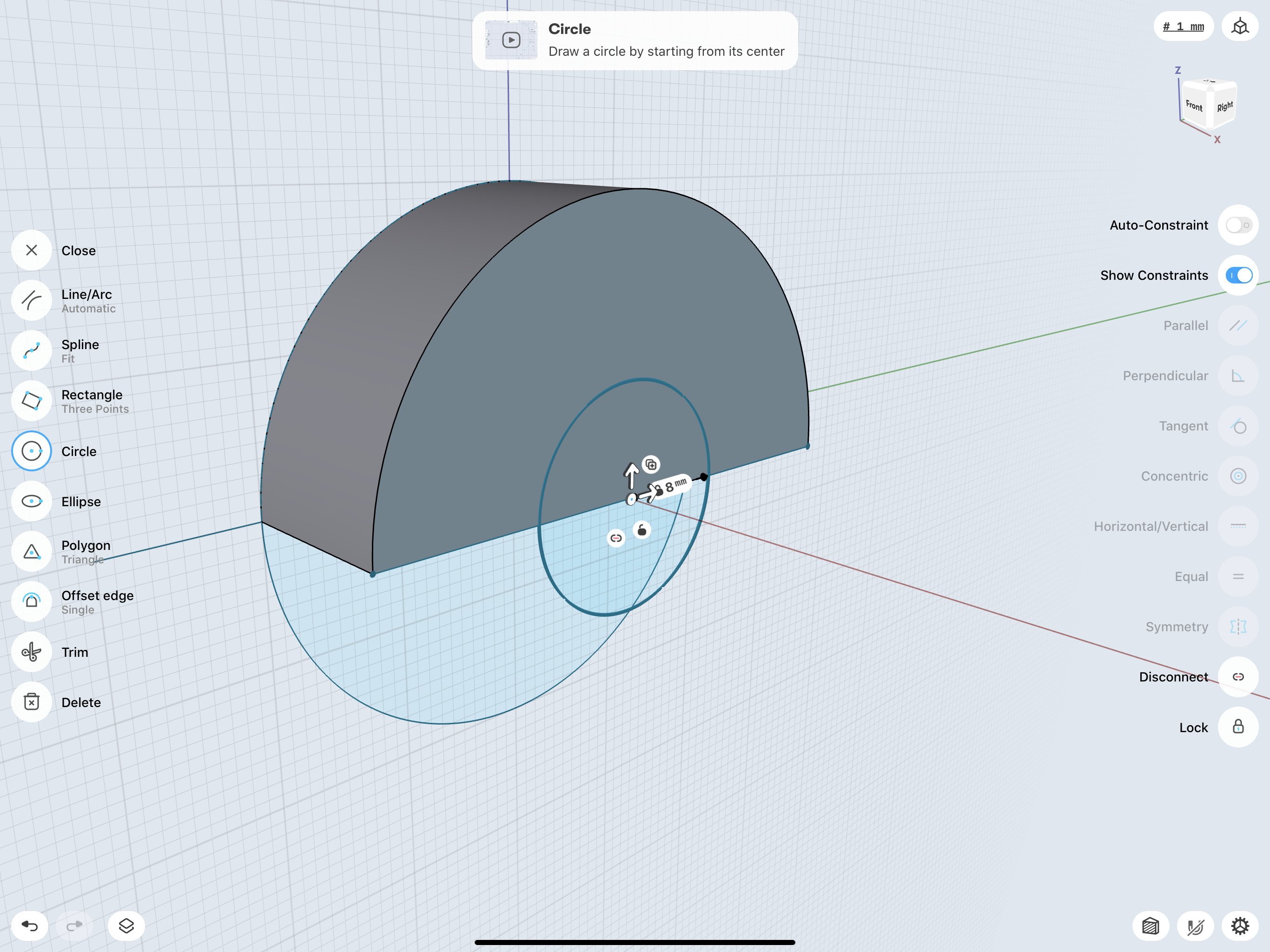Activate the Offset edge tool

[32, 602]
